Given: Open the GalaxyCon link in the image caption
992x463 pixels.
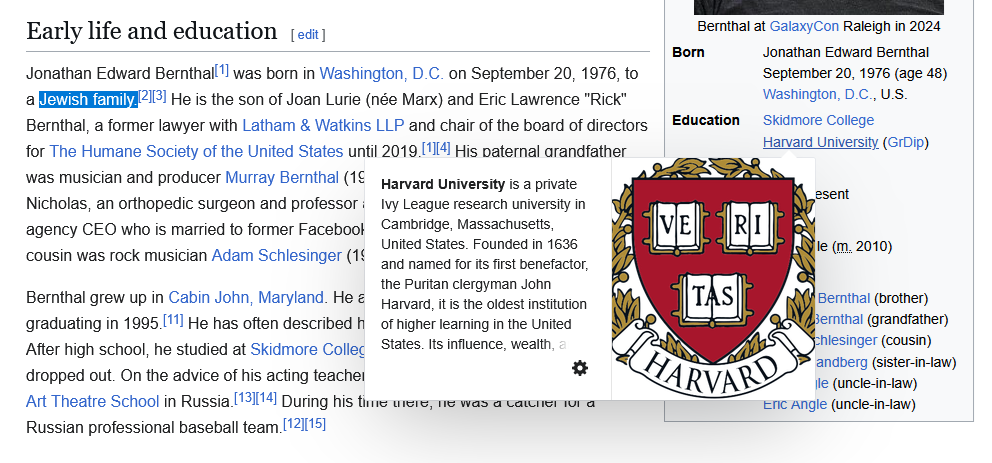Looking at the screenshot, I should pyautogui.click(x=803, y=27).
